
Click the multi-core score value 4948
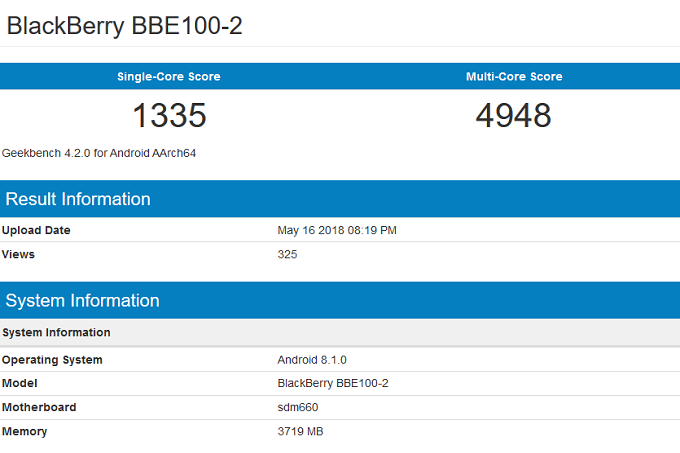click(x=513, y=115)
